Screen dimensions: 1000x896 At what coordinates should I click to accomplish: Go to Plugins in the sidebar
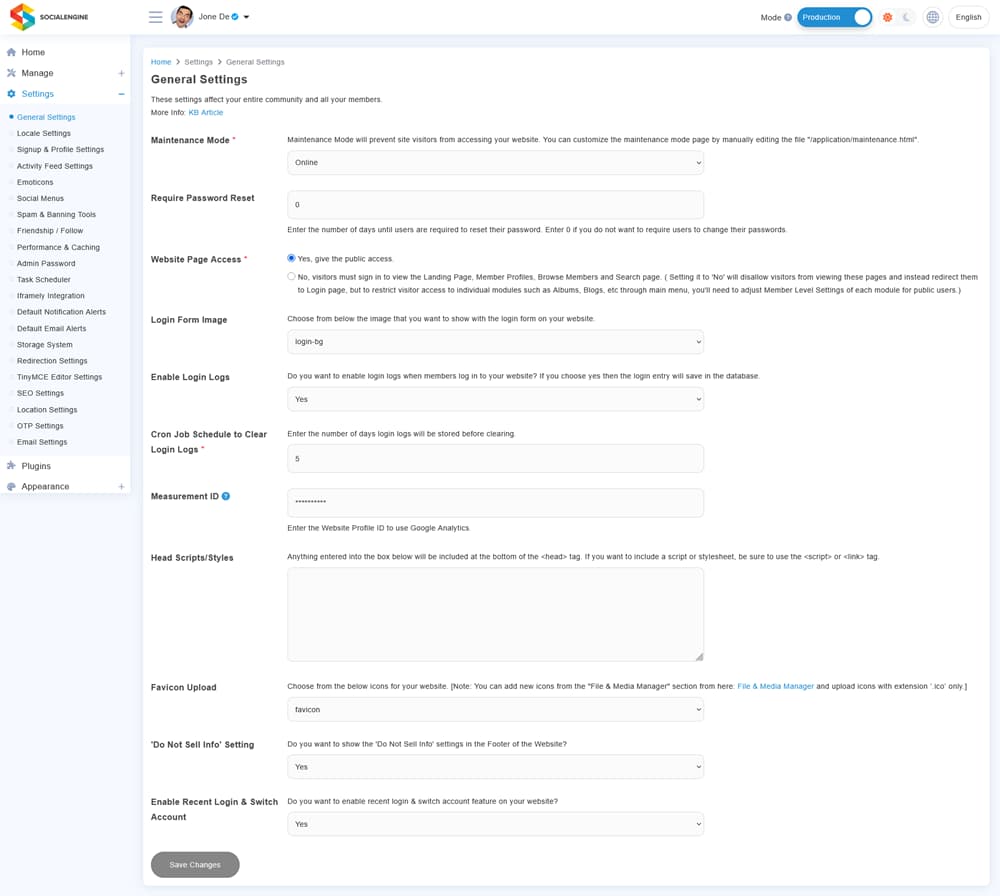36,466
